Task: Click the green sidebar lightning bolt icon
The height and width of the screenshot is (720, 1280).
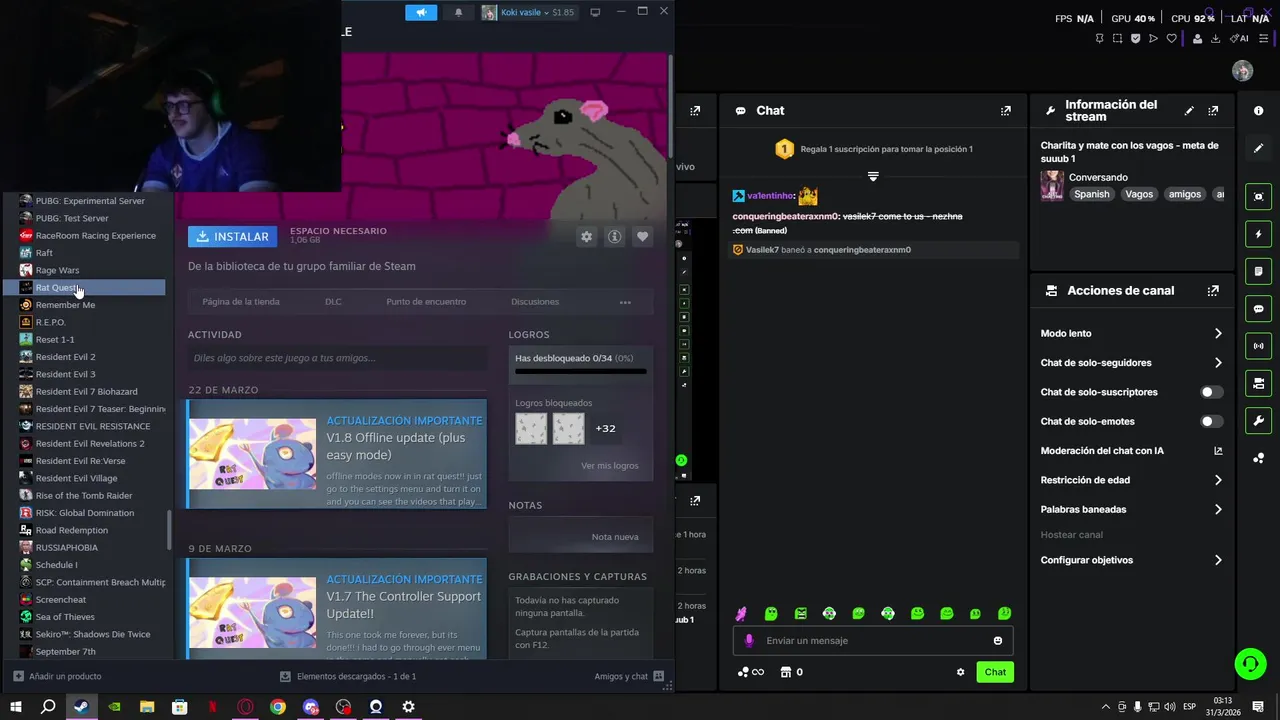Action: coord(1259,234)
